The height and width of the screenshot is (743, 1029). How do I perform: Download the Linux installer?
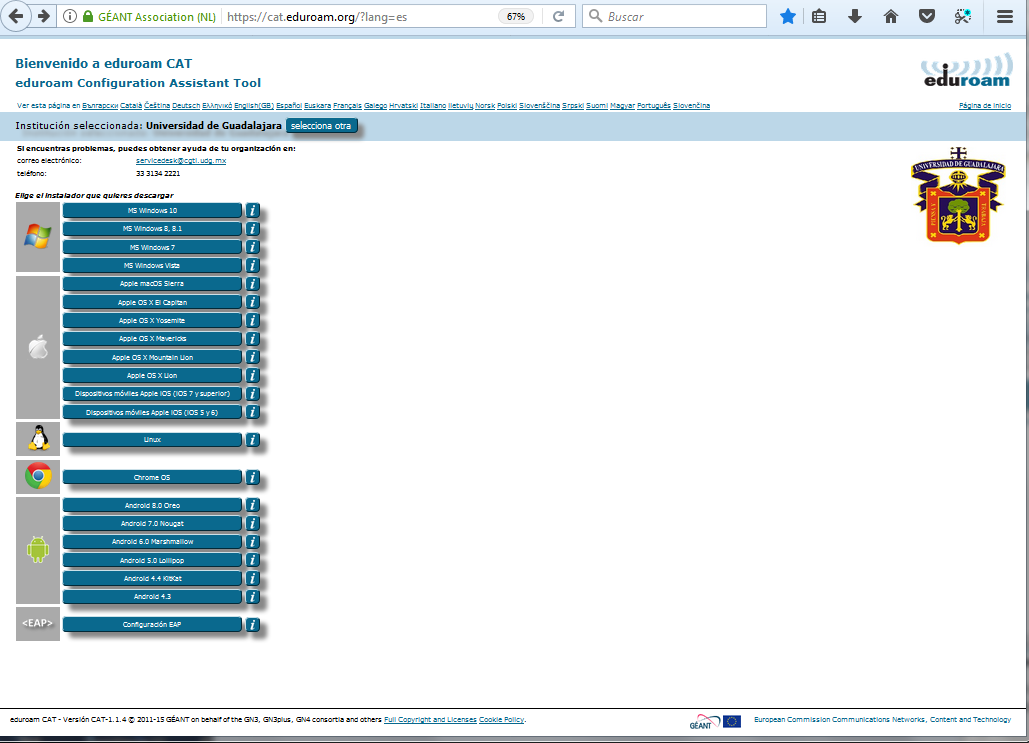click(152, 440)
